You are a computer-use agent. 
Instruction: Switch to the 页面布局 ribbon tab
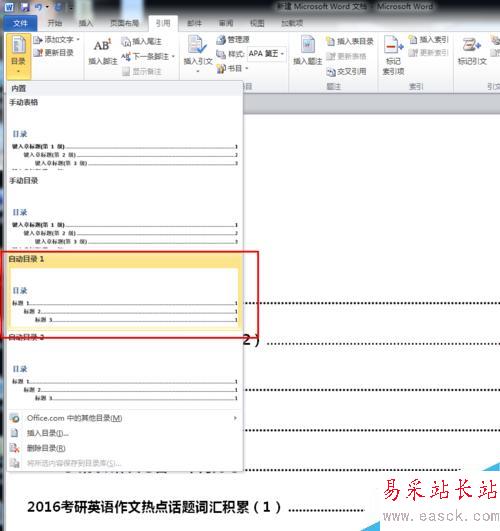[125, 23]
